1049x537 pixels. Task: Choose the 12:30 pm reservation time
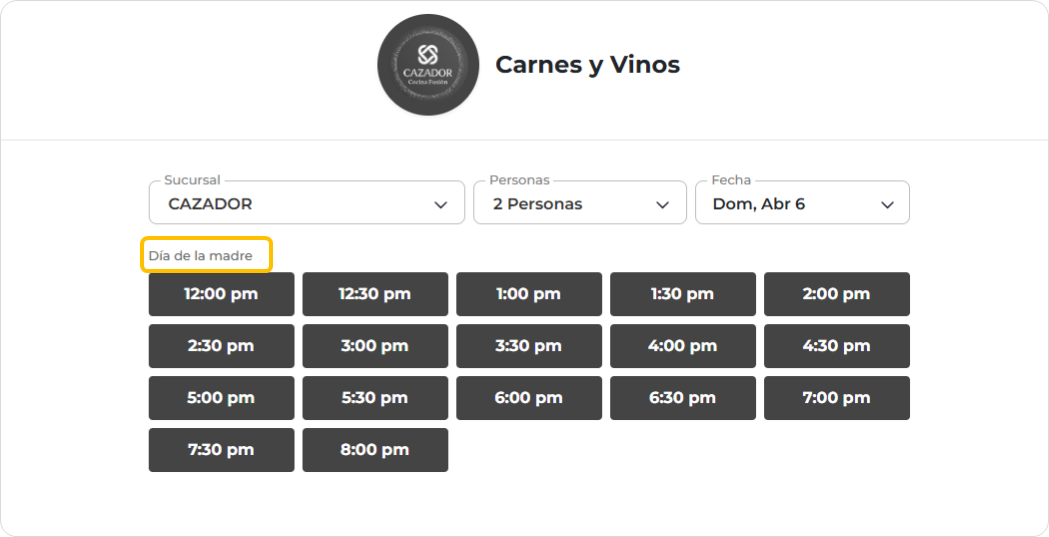click(x=375, y=294)
